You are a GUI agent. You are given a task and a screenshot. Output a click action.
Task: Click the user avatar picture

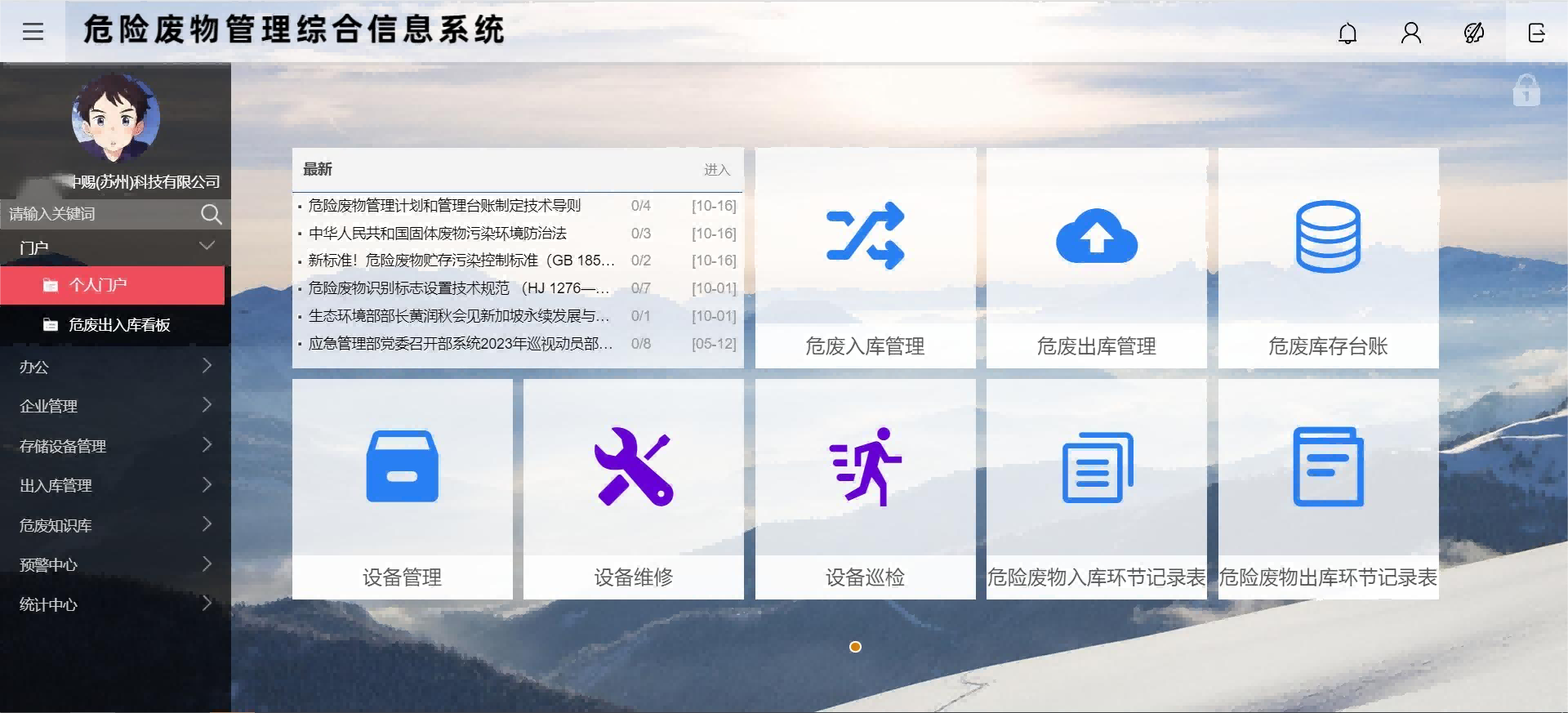point(115,117)
